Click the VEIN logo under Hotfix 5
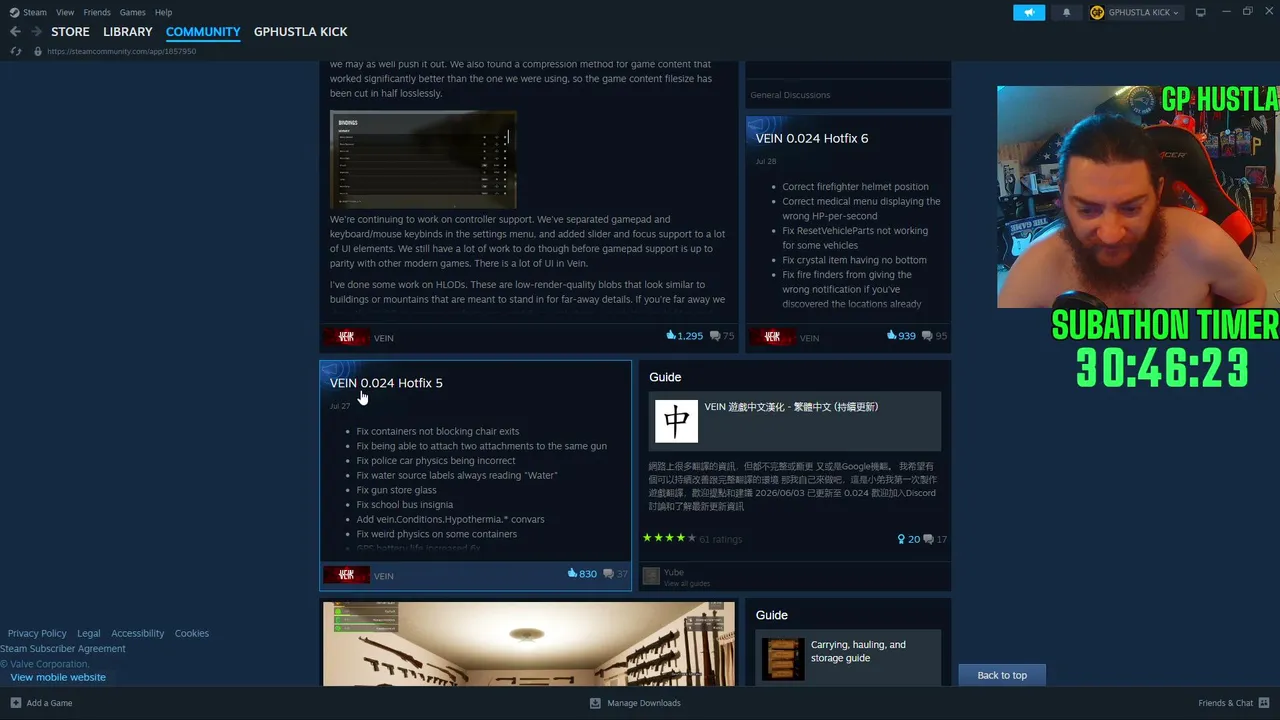Image resolution: width=1280 pixels, height=720 pixels. click(x=346, y=575)
